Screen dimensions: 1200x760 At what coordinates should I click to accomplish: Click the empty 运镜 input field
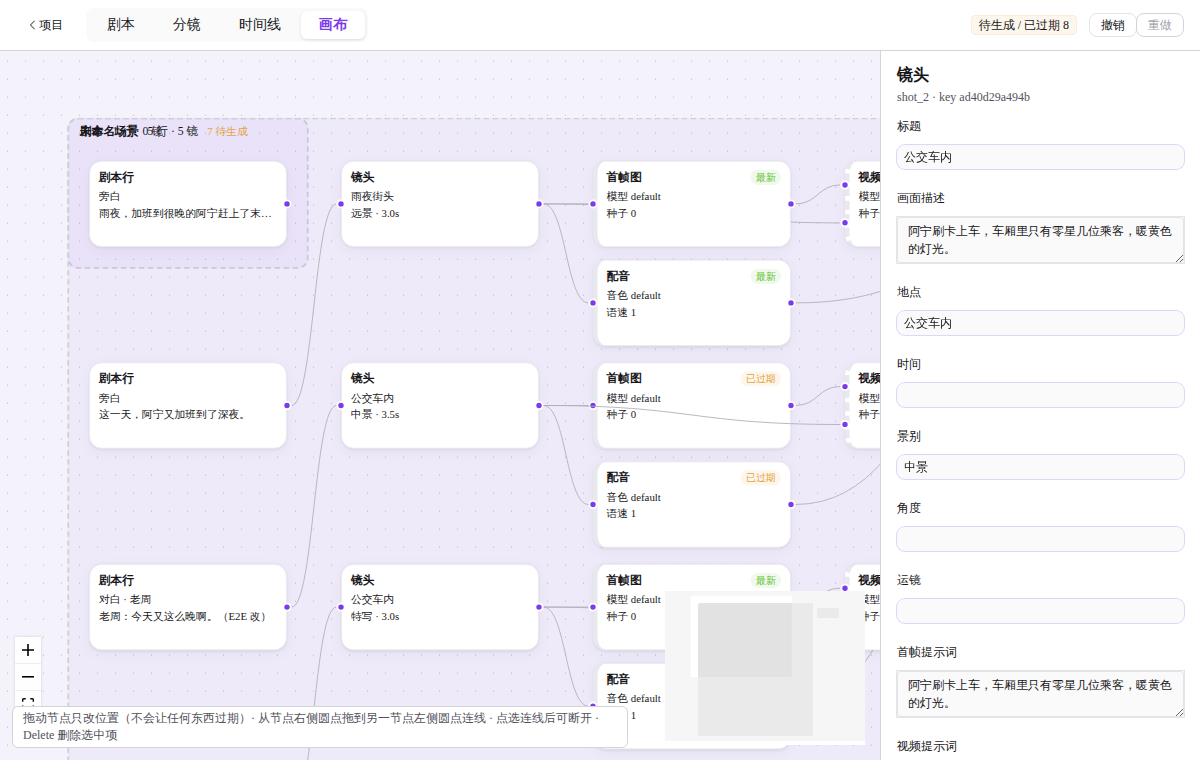click(x=1040, y=611)
